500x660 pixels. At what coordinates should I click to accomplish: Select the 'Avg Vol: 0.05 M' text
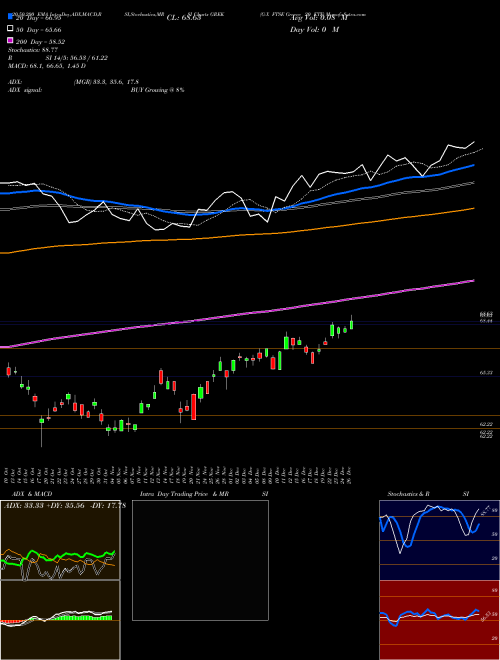pyautogui.click(x=319, y=18)
